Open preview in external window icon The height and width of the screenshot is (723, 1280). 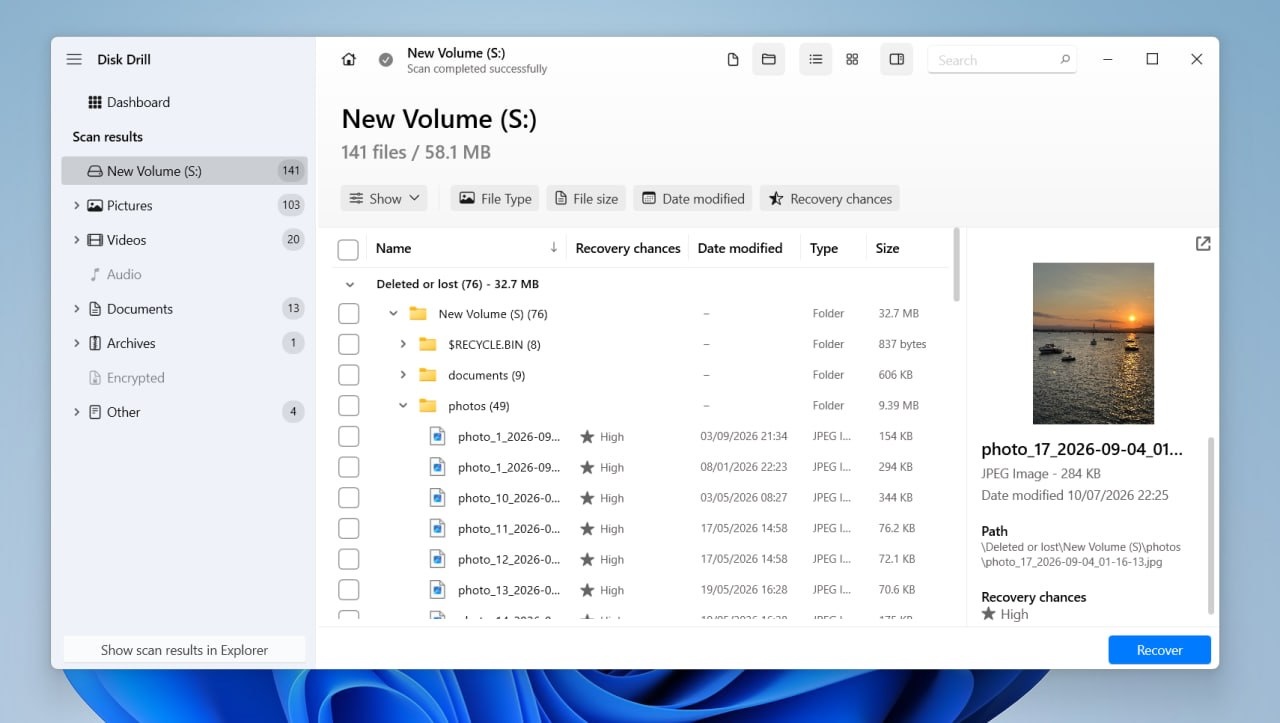pyautogui.click(x=1203, y=243)
